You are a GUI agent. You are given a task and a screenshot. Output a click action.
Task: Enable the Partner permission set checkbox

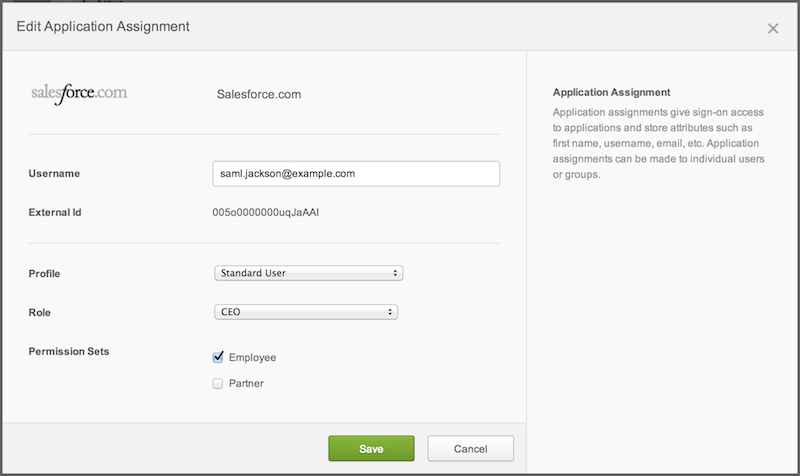click(x=218, y=383)
